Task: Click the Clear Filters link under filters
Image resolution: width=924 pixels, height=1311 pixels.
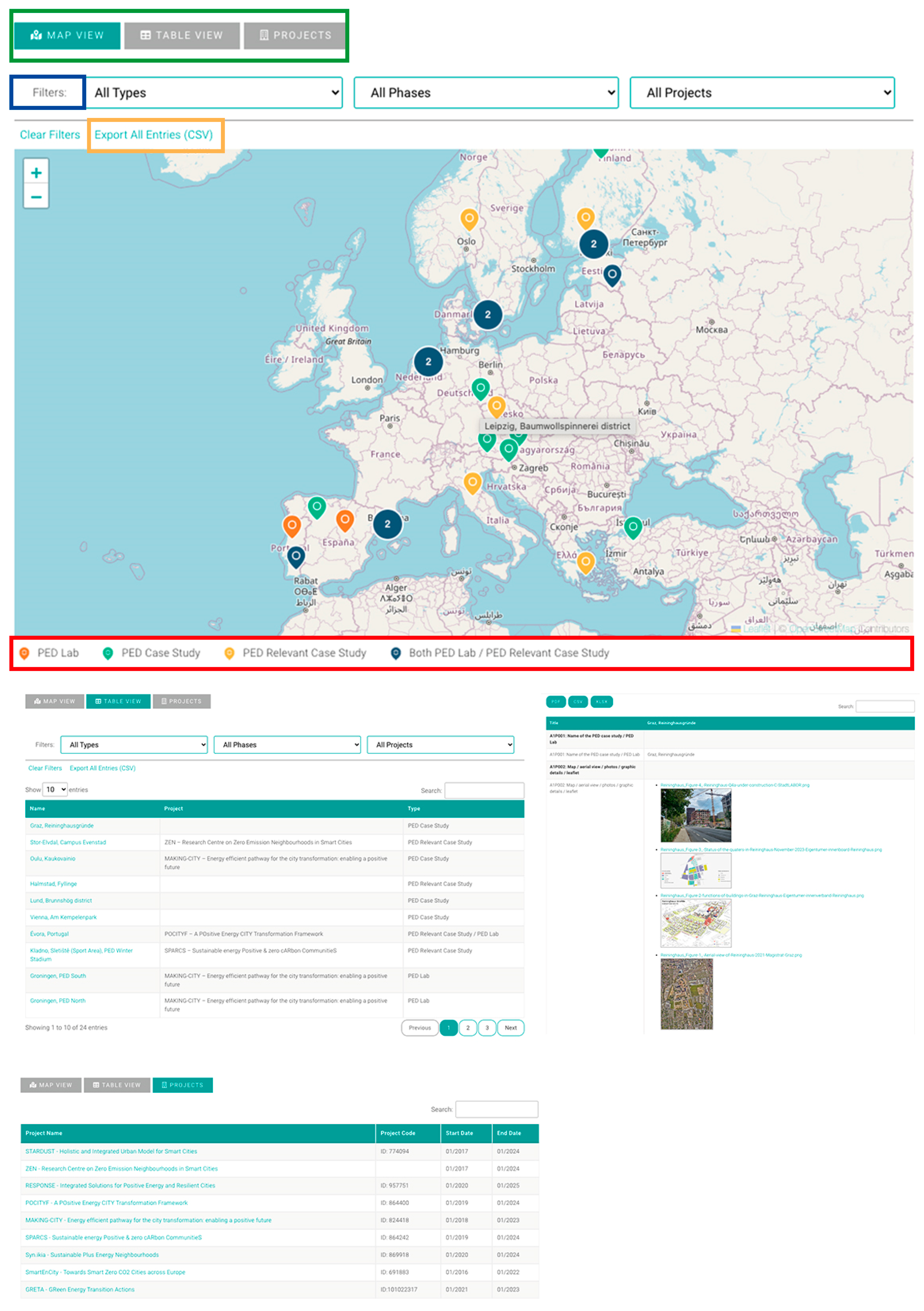Action: pyautogui.click(x=50, y=135)
